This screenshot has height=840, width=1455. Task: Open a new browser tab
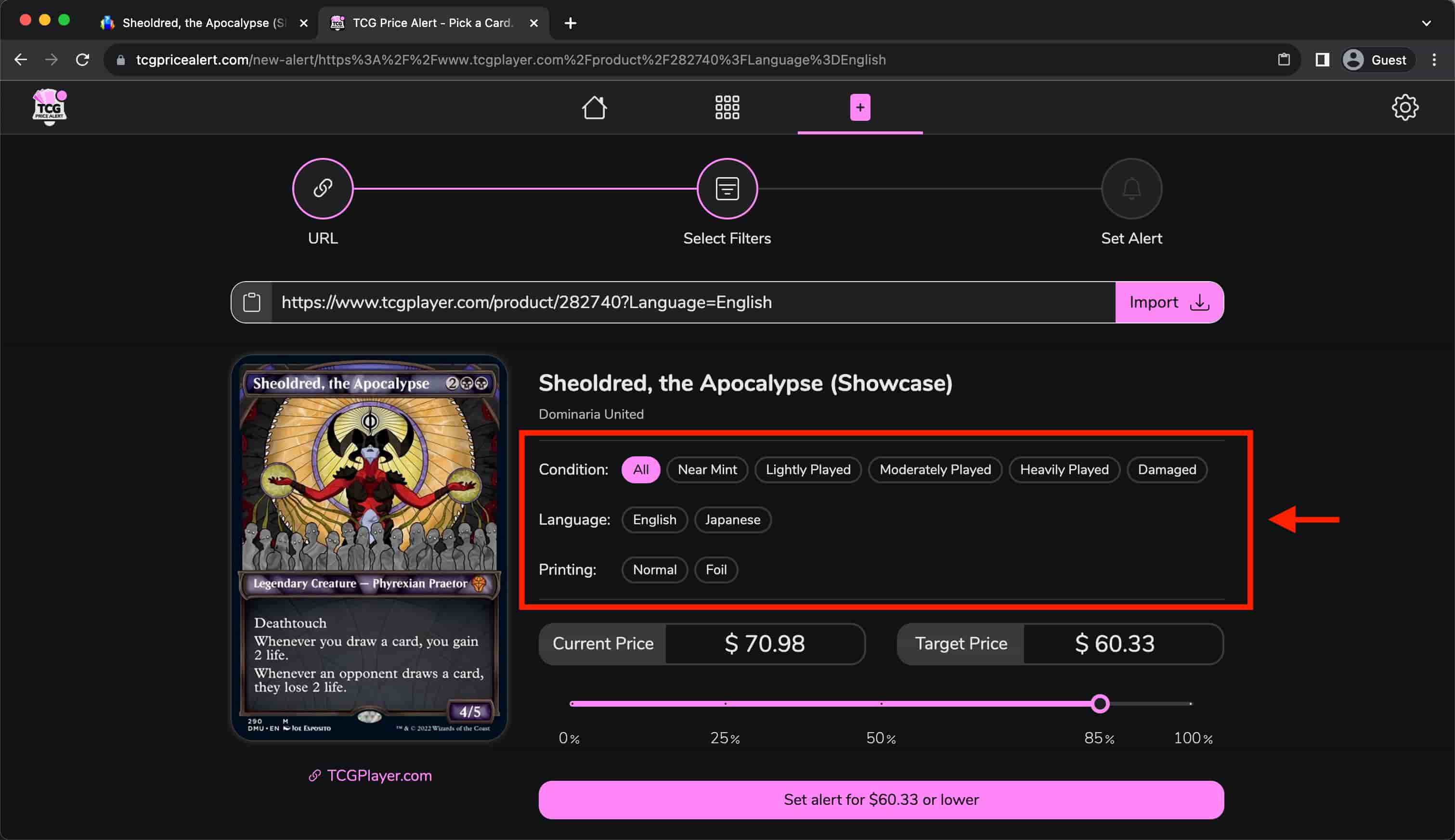click(570, 23)
